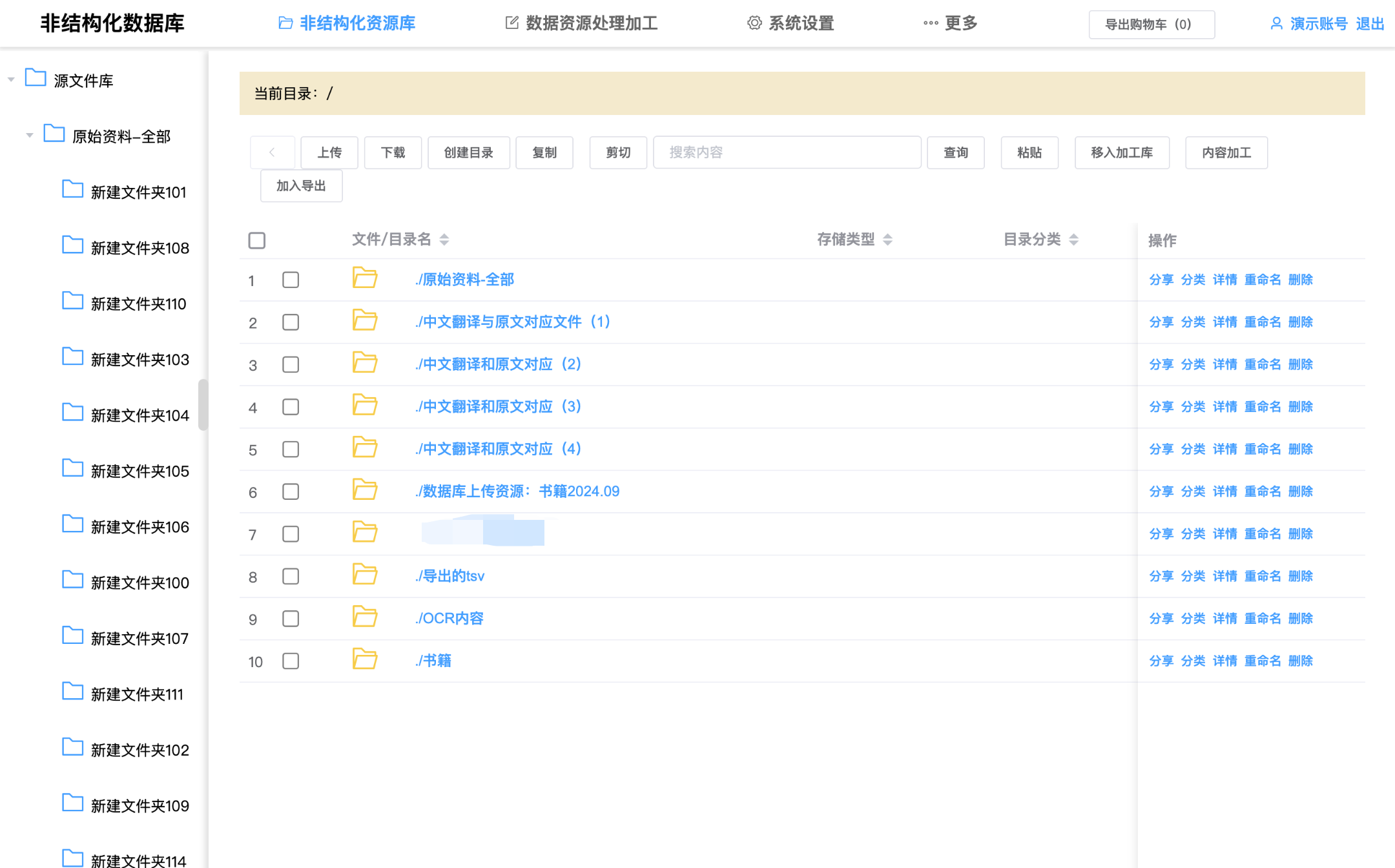The width and height of the screenshot is (1395, 868).
Task: Select 新建文件夹104 in tree
Action: [140, 415]
